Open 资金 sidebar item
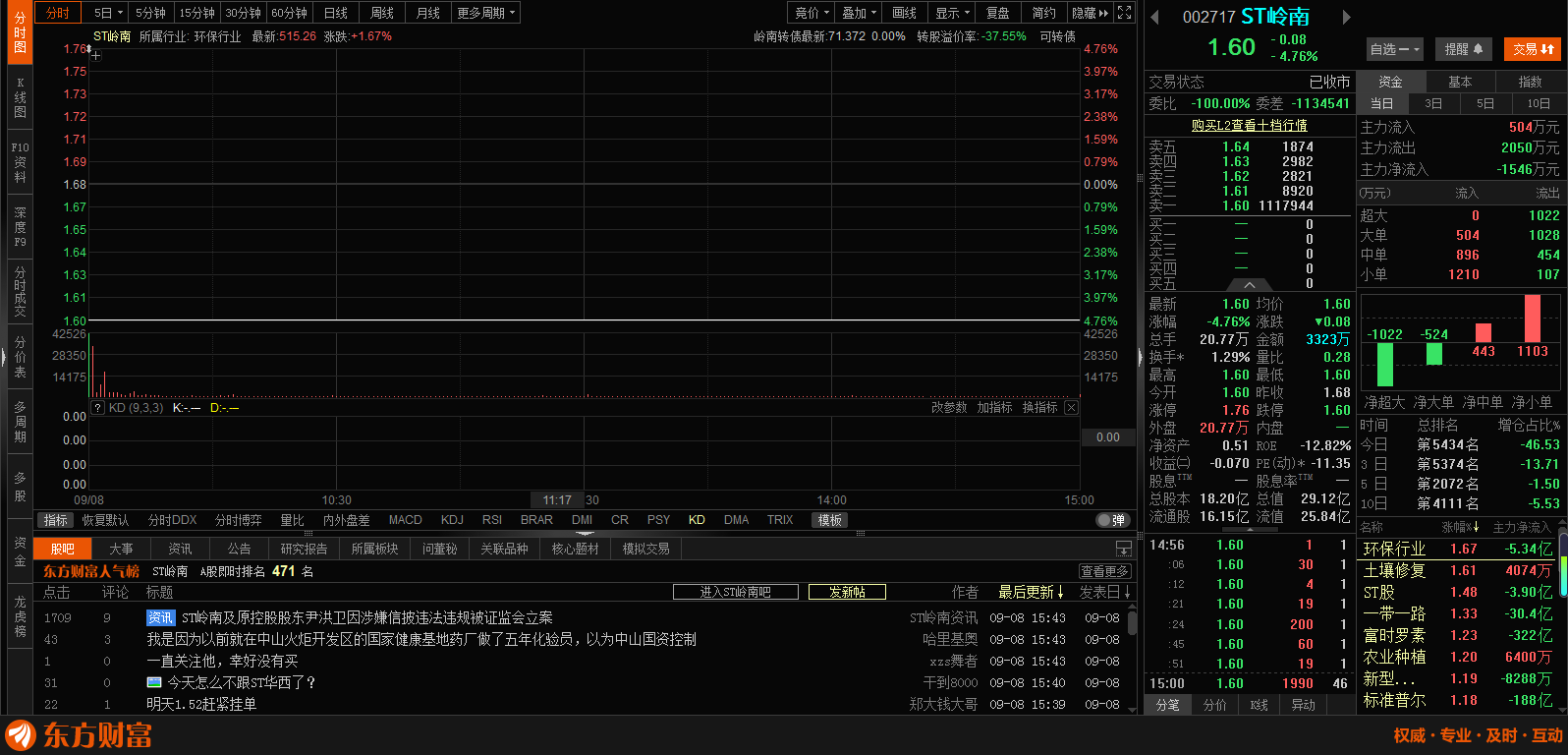1568x755 pixels. tap(20, 552)
